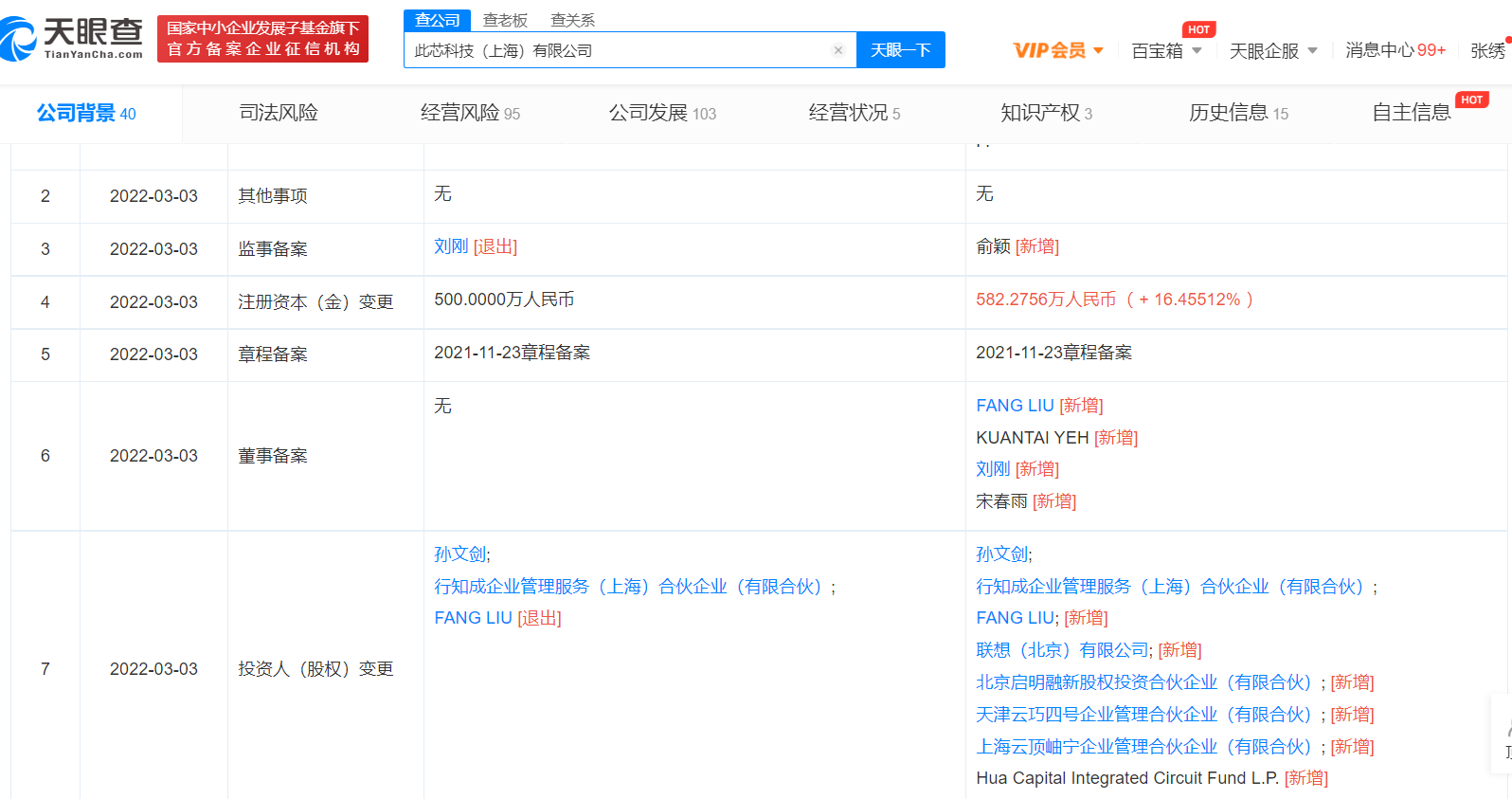Image resolution: width=1512 pixels, height=799 pixels.
Task: Switch to the 查老板 search tab
Action: point(505,20)
